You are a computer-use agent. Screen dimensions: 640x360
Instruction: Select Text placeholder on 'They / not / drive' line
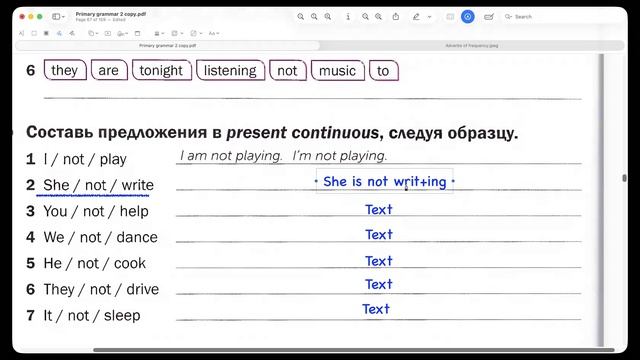tap(379, 284)
